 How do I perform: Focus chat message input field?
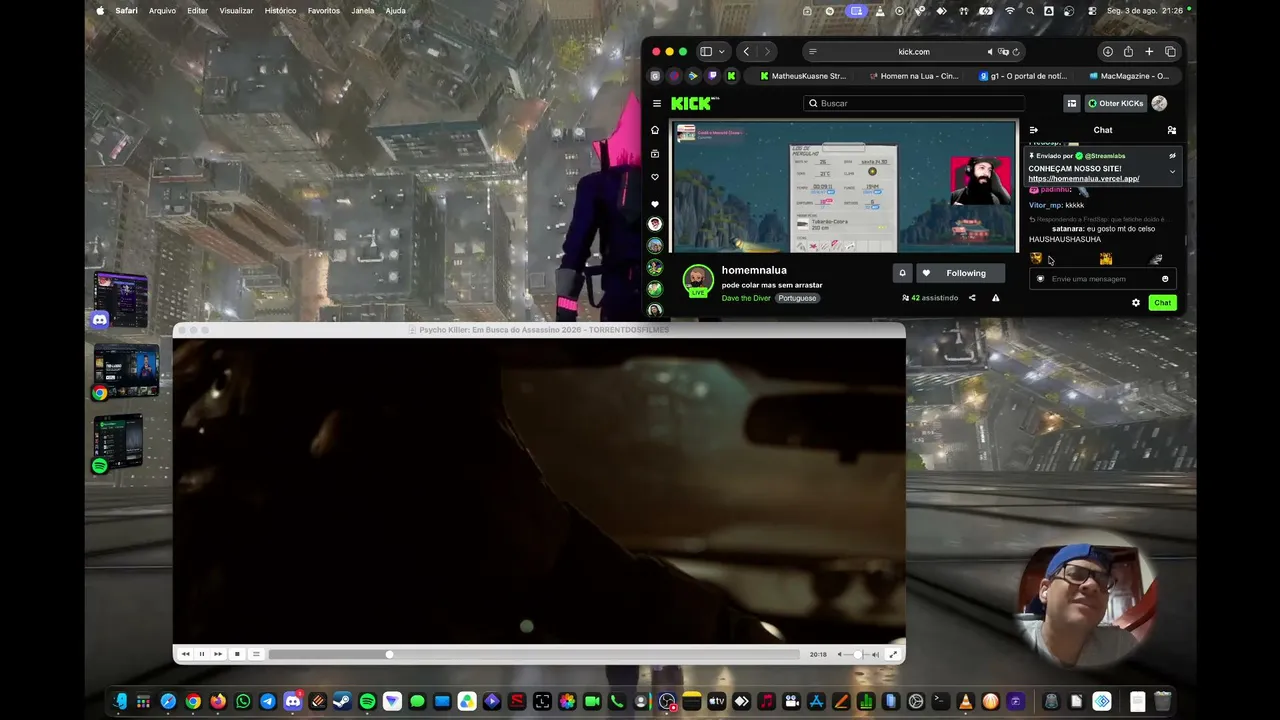[x=1102, y=279]
